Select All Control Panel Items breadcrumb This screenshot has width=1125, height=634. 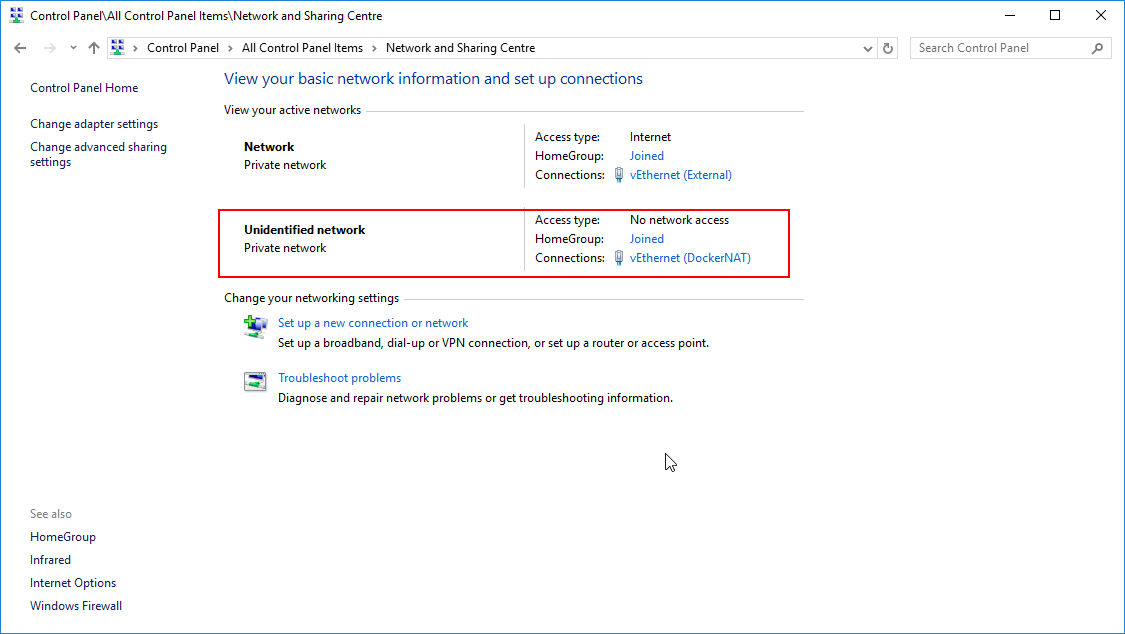coord(302,48)
